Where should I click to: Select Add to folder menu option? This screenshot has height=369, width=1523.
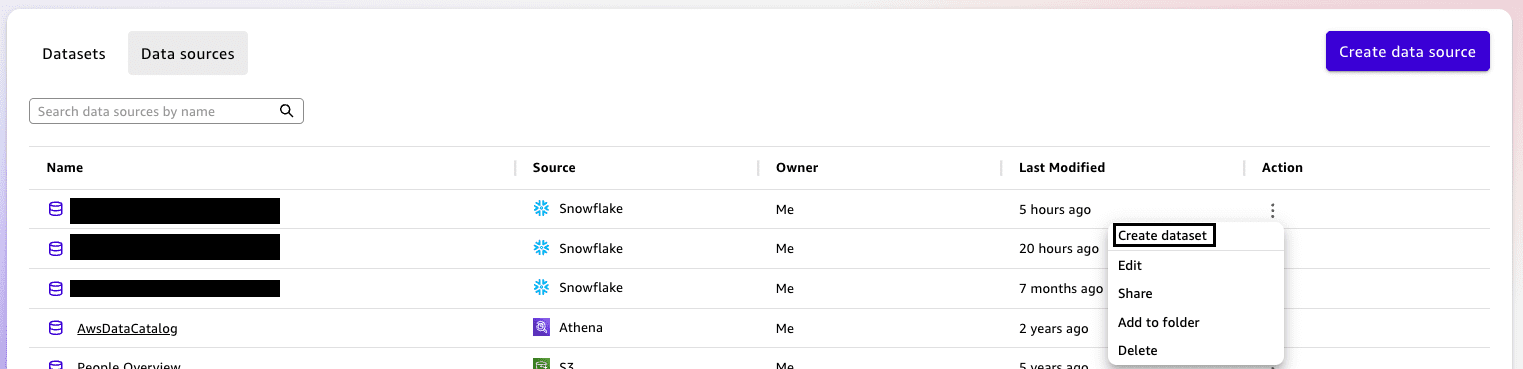1158,323
